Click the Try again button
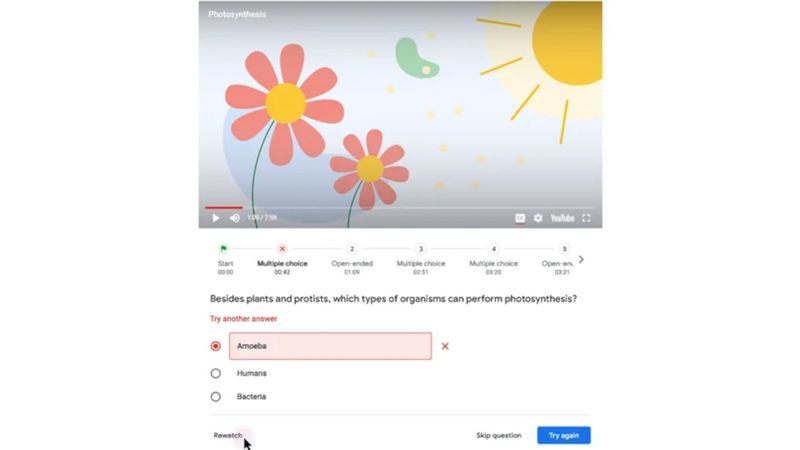Viewport: 800px width, 450px height. tap(564, 435)
